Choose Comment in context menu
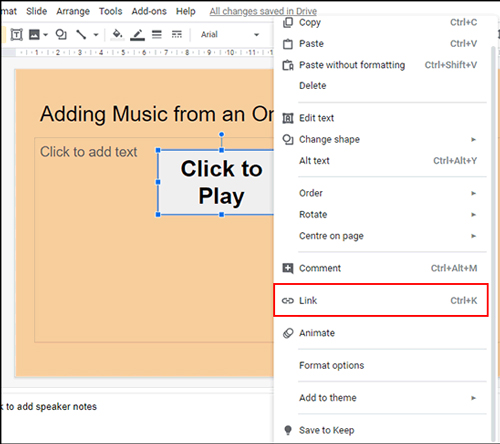Viewport: 500px width, 444px height. click(380, 268)
